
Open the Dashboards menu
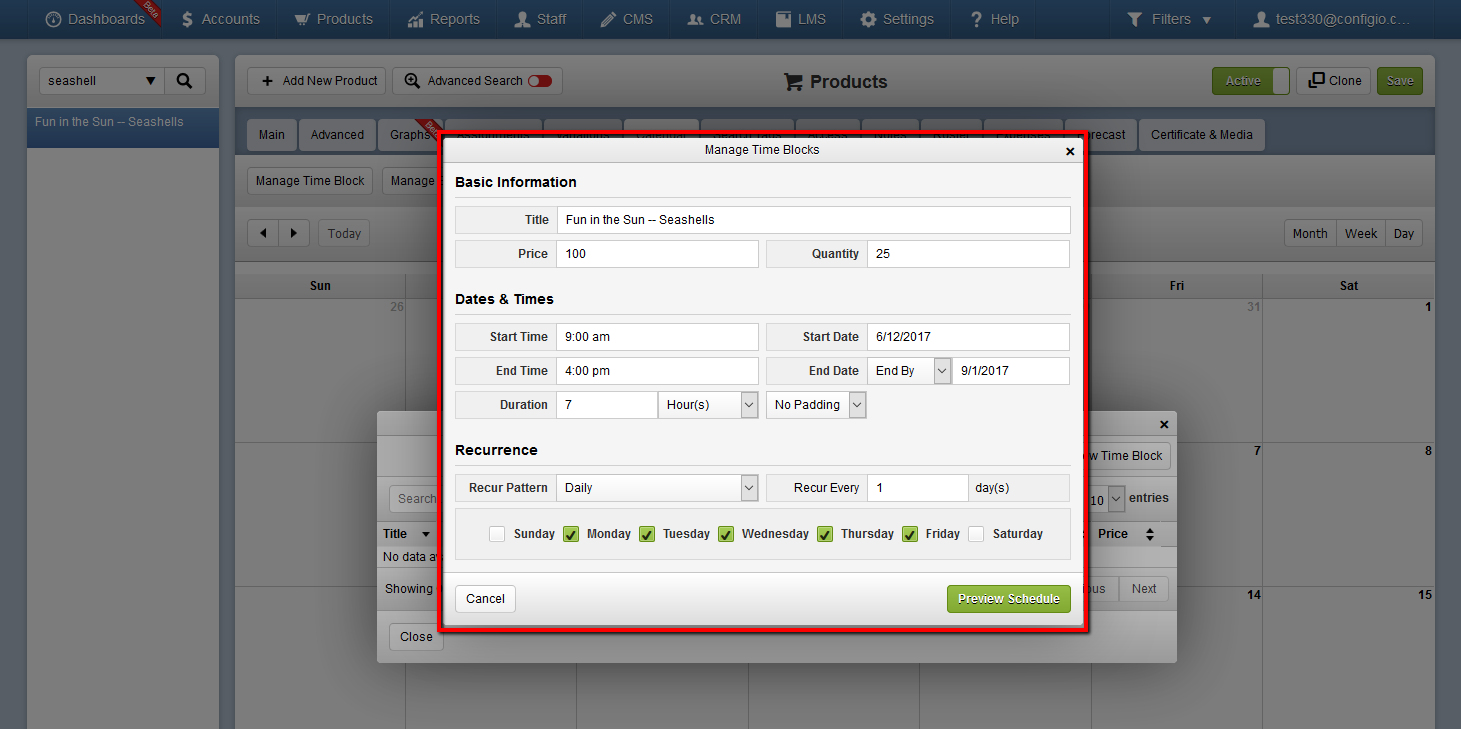[x=95, y=19]
